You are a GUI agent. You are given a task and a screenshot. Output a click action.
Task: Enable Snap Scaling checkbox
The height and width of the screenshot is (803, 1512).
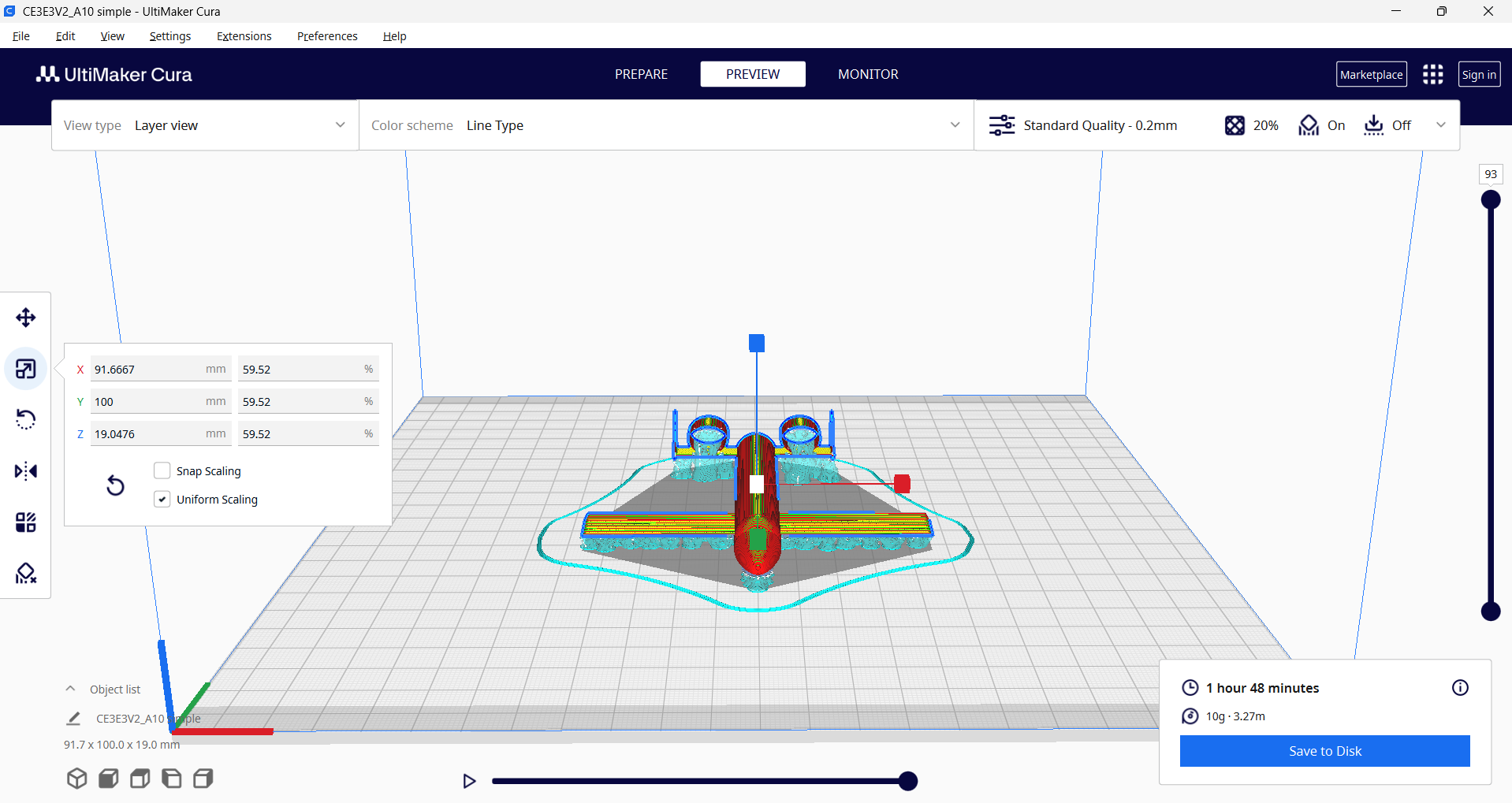tap(162, 470)
